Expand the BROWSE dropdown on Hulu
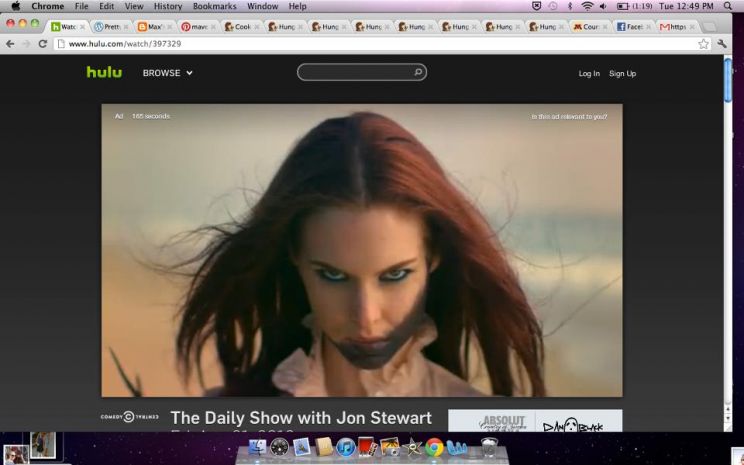This screenshot has height=465, width=744. [x=167, y=73]
